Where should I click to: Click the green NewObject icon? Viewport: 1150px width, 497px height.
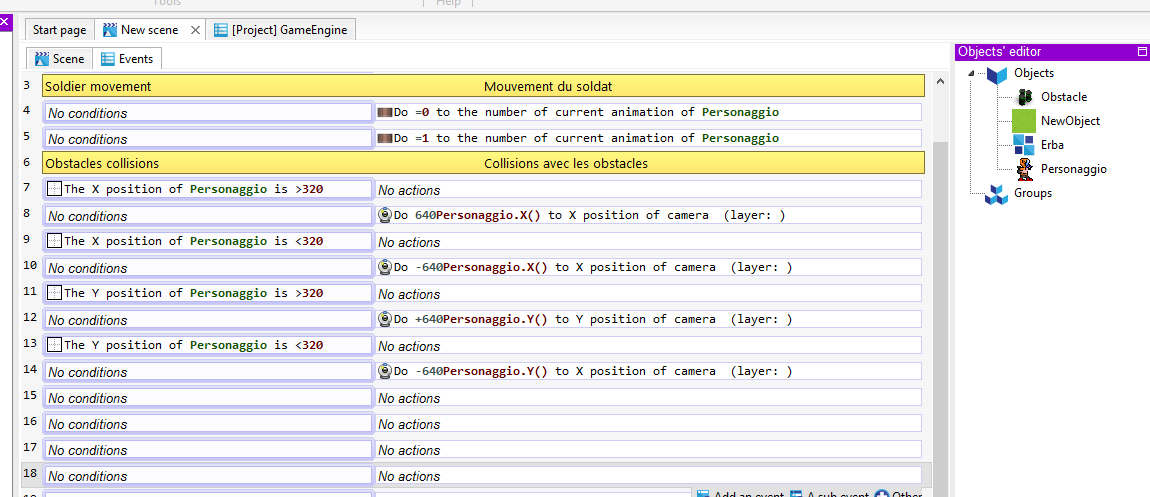[x=1024, y=121]
